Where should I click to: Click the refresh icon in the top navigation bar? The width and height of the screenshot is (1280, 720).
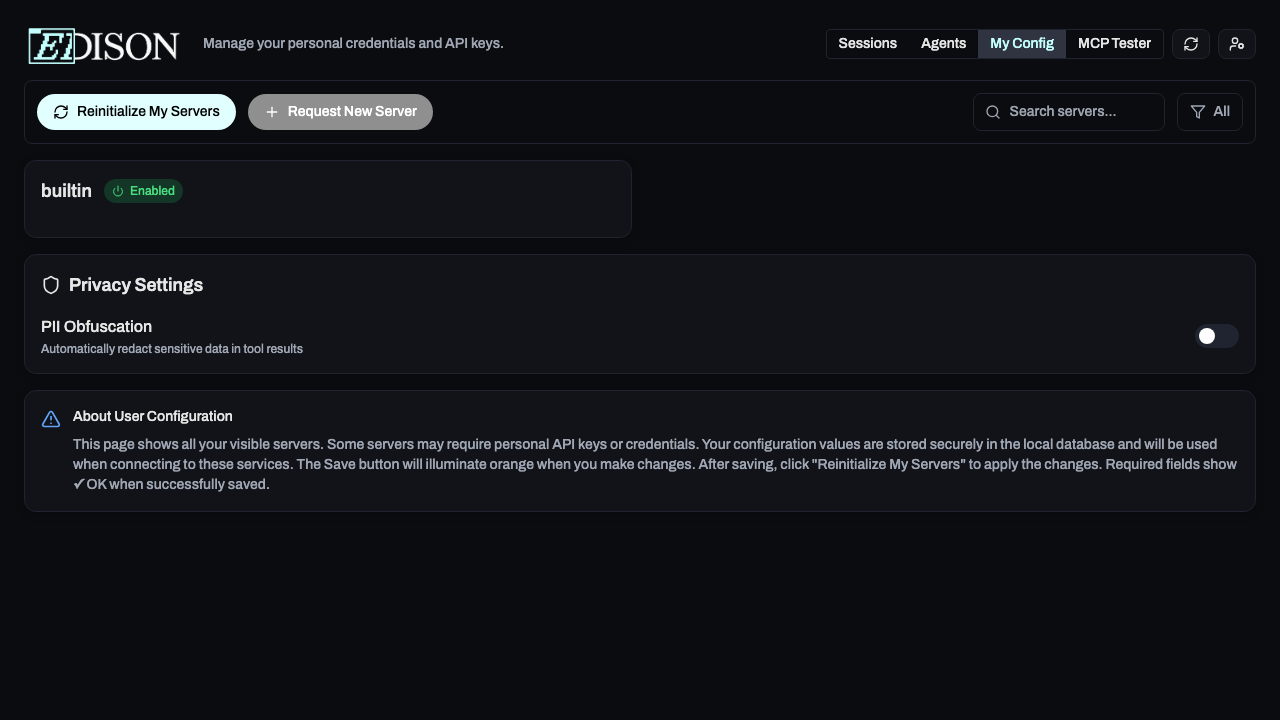coord(1190,44)
